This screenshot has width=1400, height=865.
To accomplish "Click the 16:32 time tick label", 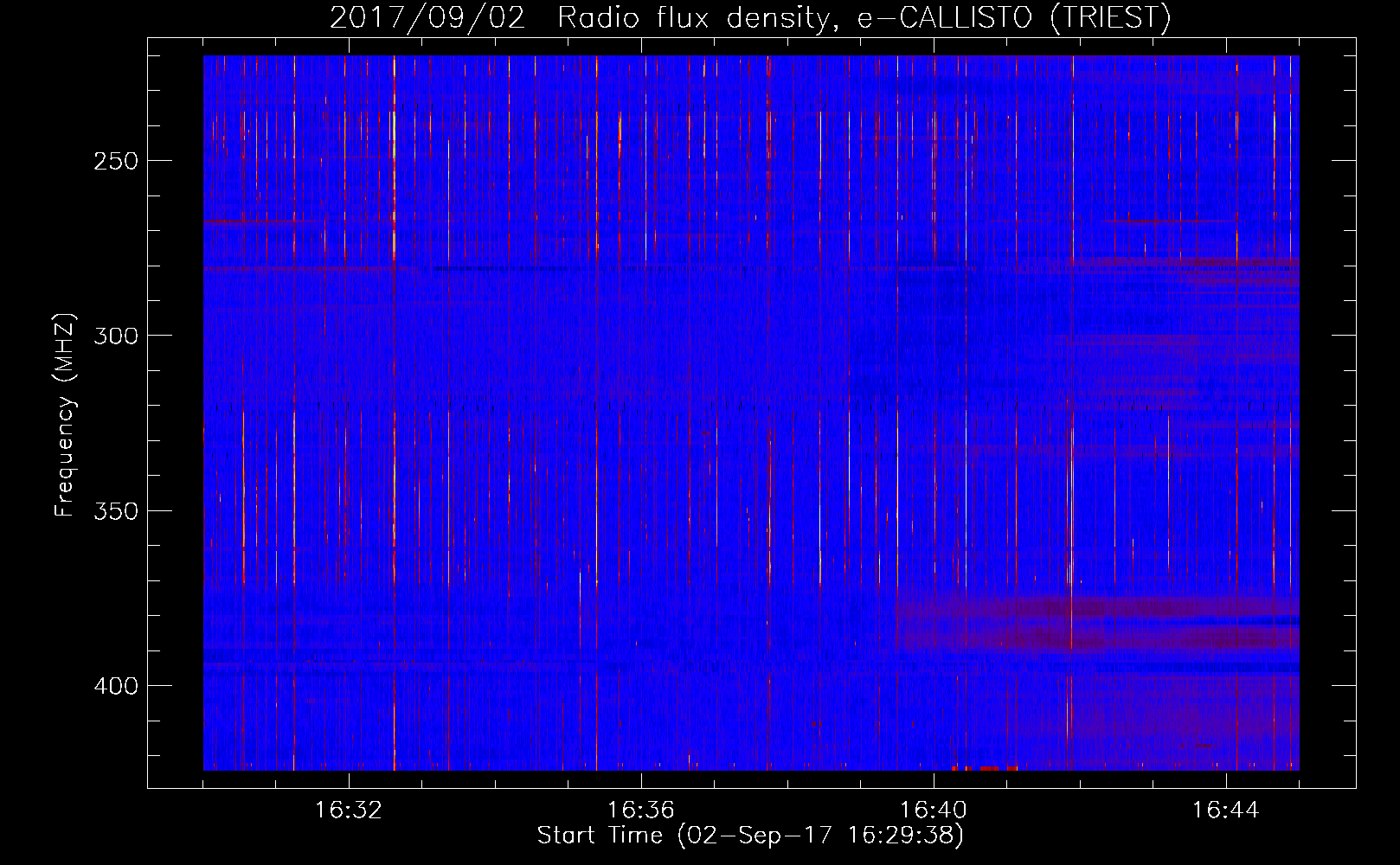I will pyautogui.click(x=349, y=811).
